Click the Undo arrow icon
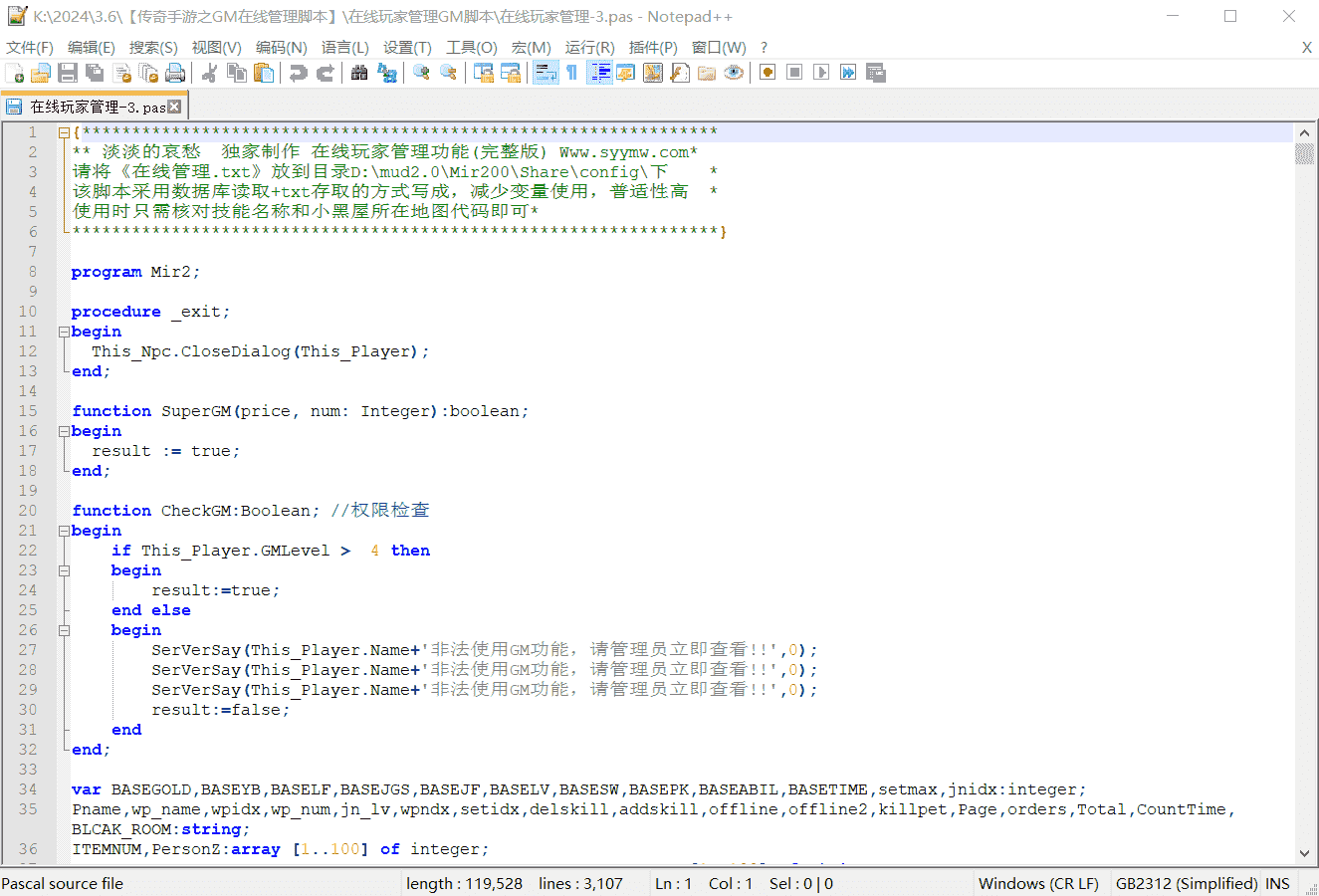The image size is (1319, 896). tap(298, 73)
